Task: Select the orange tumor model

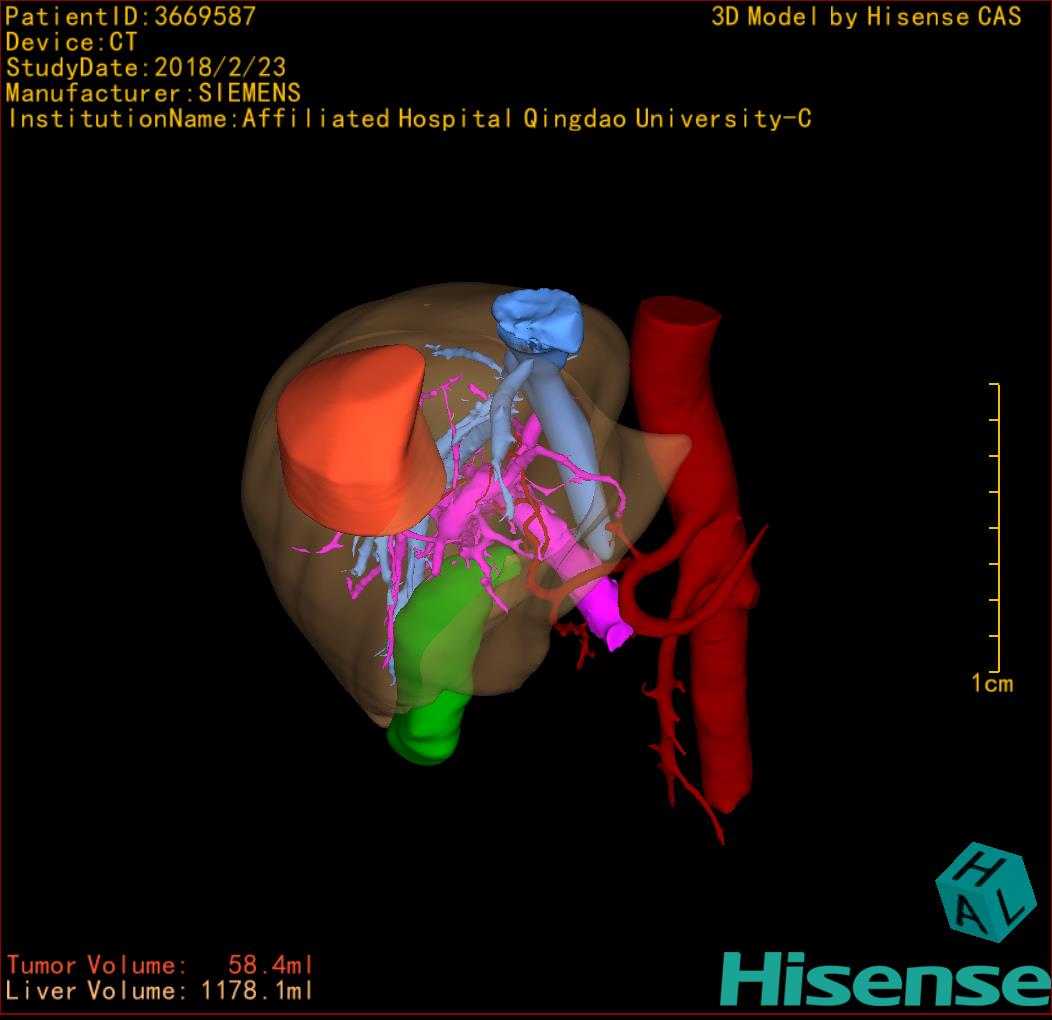Action: tap(359, 440)
